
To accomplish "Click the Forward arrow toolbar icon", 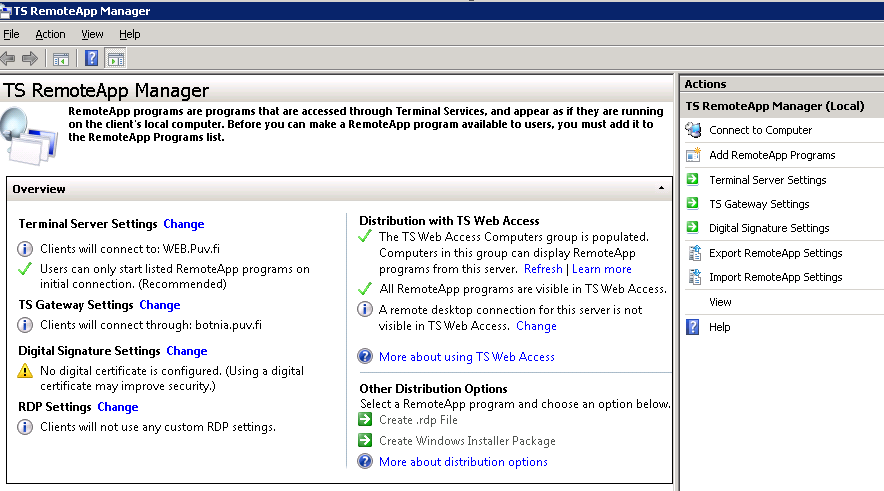I will (x=30, y=58).
